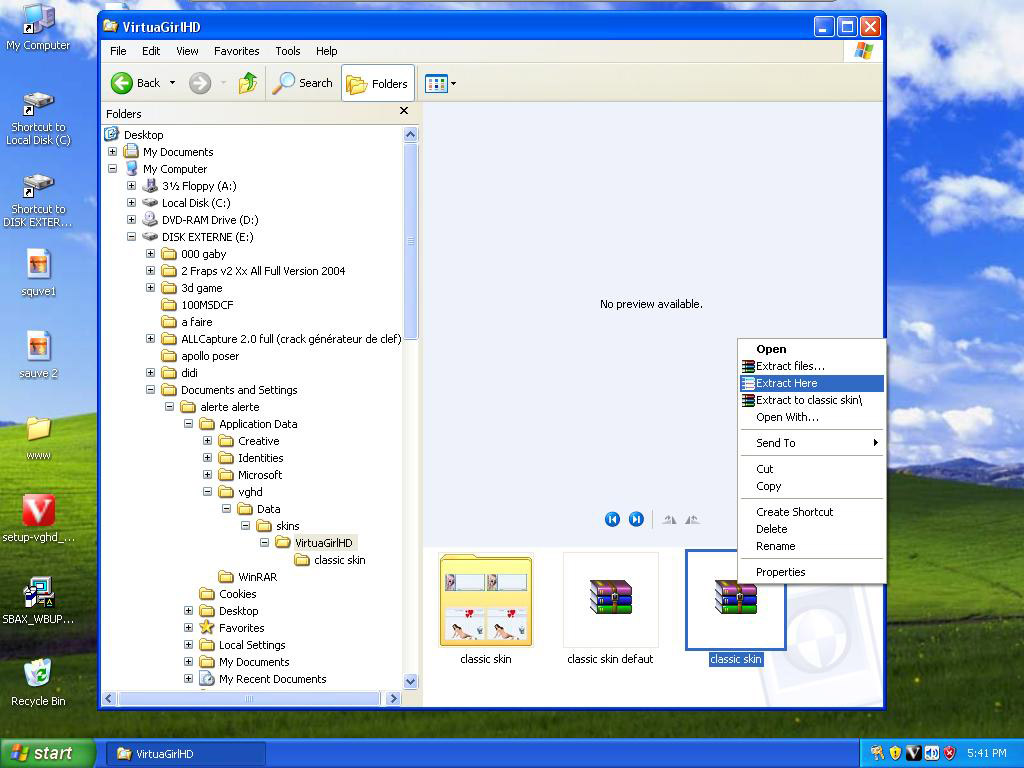Screen dimensions: 1024x768
Task: Open the Favorites menu
Action: click(x=236, y=51)
